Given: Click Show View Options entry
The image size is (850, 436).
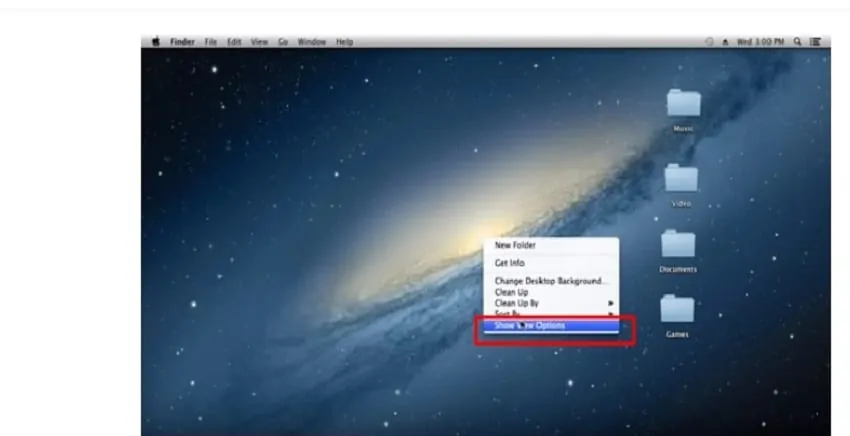Looking at the screenshot, I should pyautogui.click(x=551, y=325).
